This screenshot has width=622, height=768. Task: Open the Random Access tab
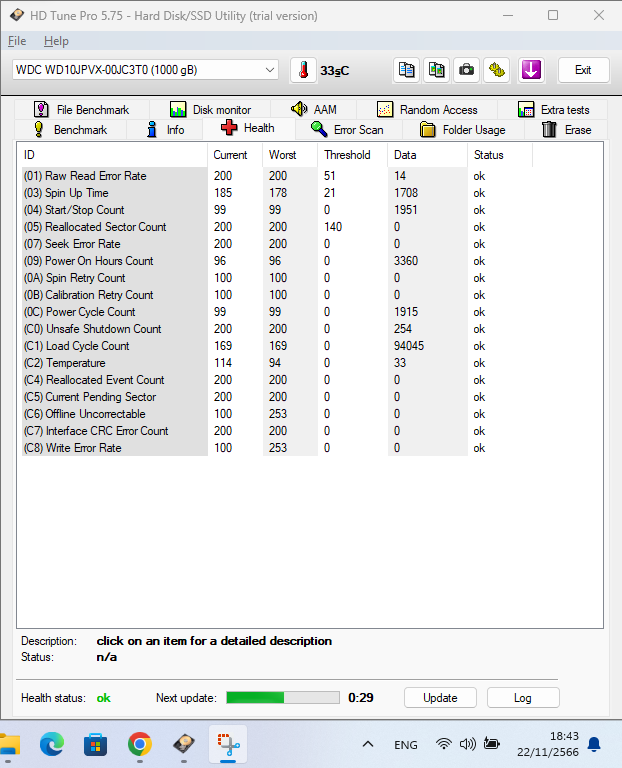(428, 110)
